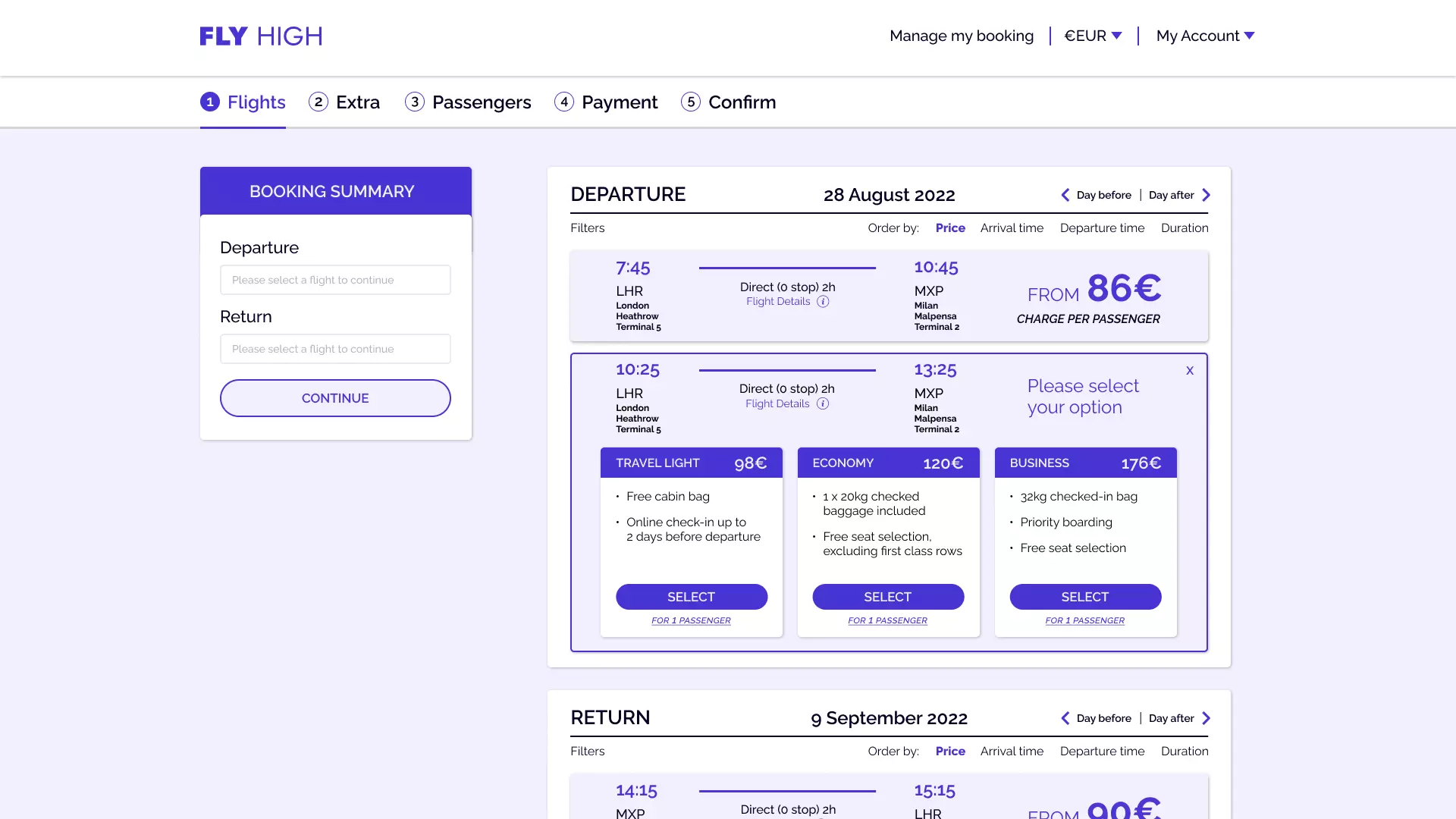Sort departure flights by Arrival time
Image resolution: width=1456 pixels, height=819 pixels.
coord(1012,228)
